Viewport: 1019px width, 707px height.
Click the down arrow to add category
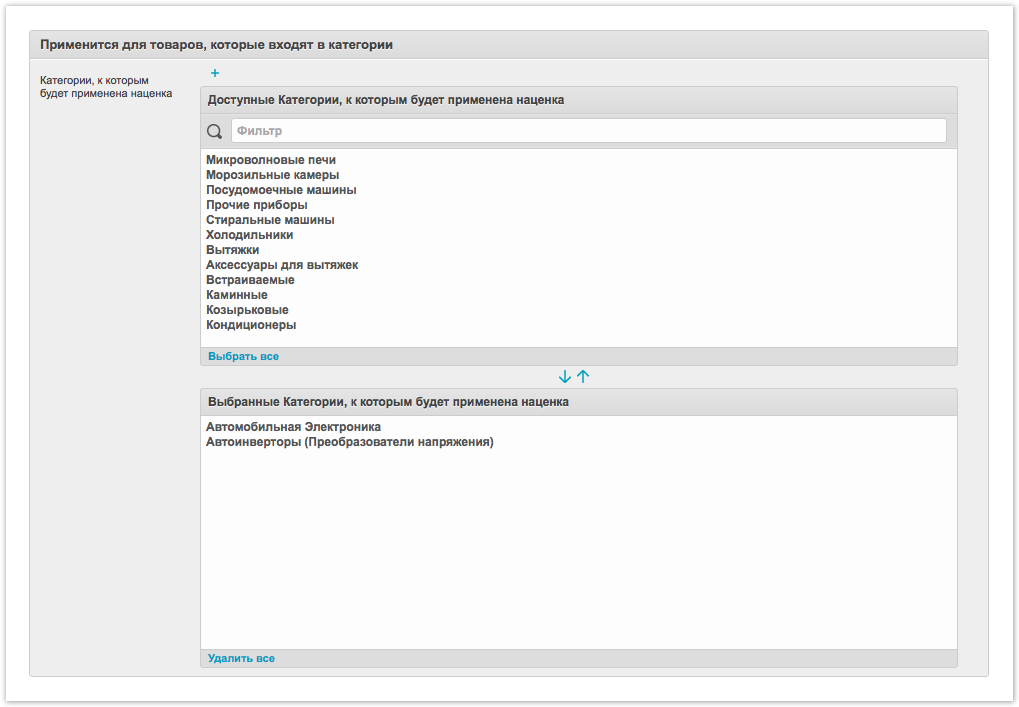tap(565, 377)
